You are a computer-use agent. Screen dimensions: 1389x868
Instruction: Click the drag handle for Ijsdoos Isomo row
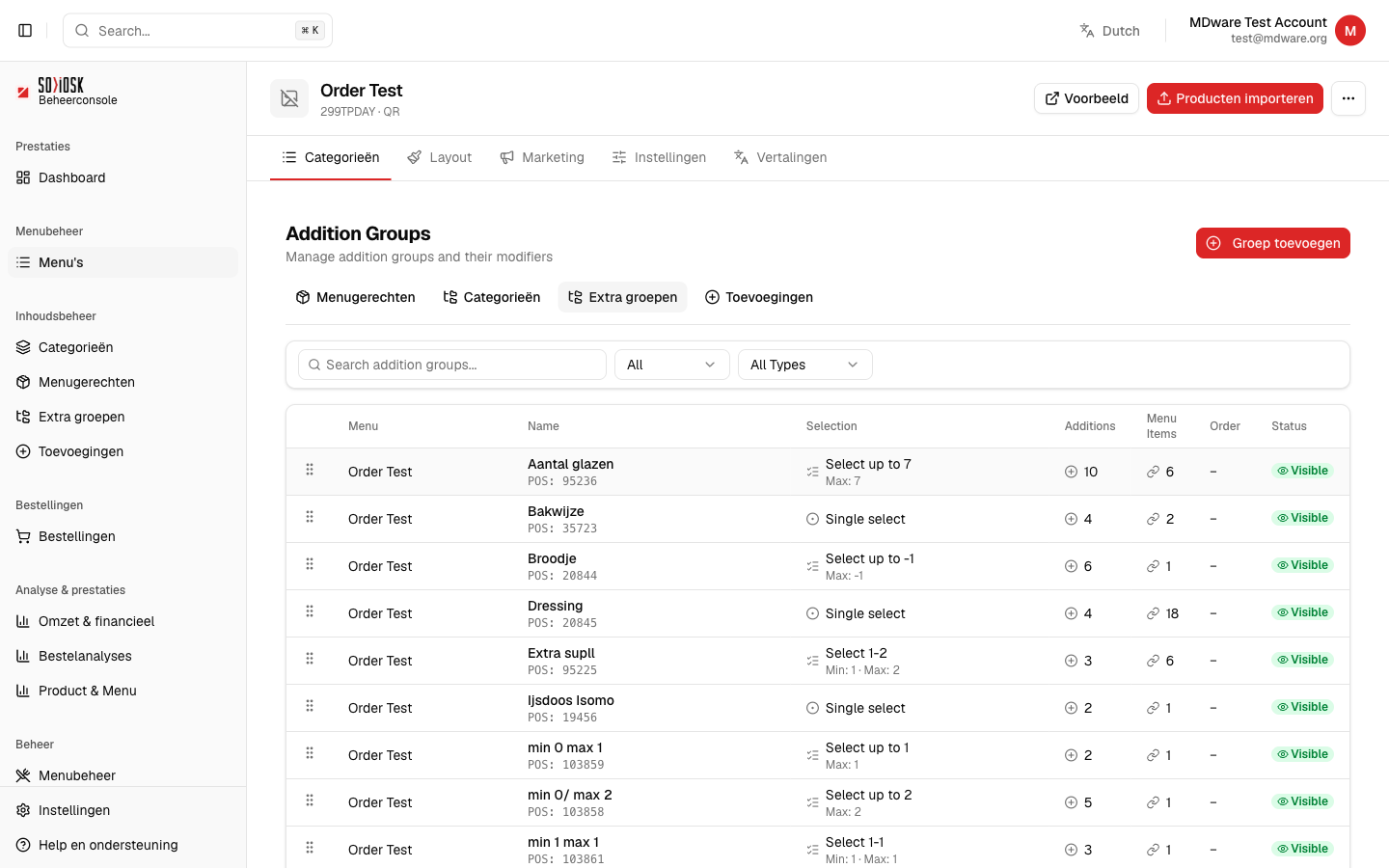310,706
